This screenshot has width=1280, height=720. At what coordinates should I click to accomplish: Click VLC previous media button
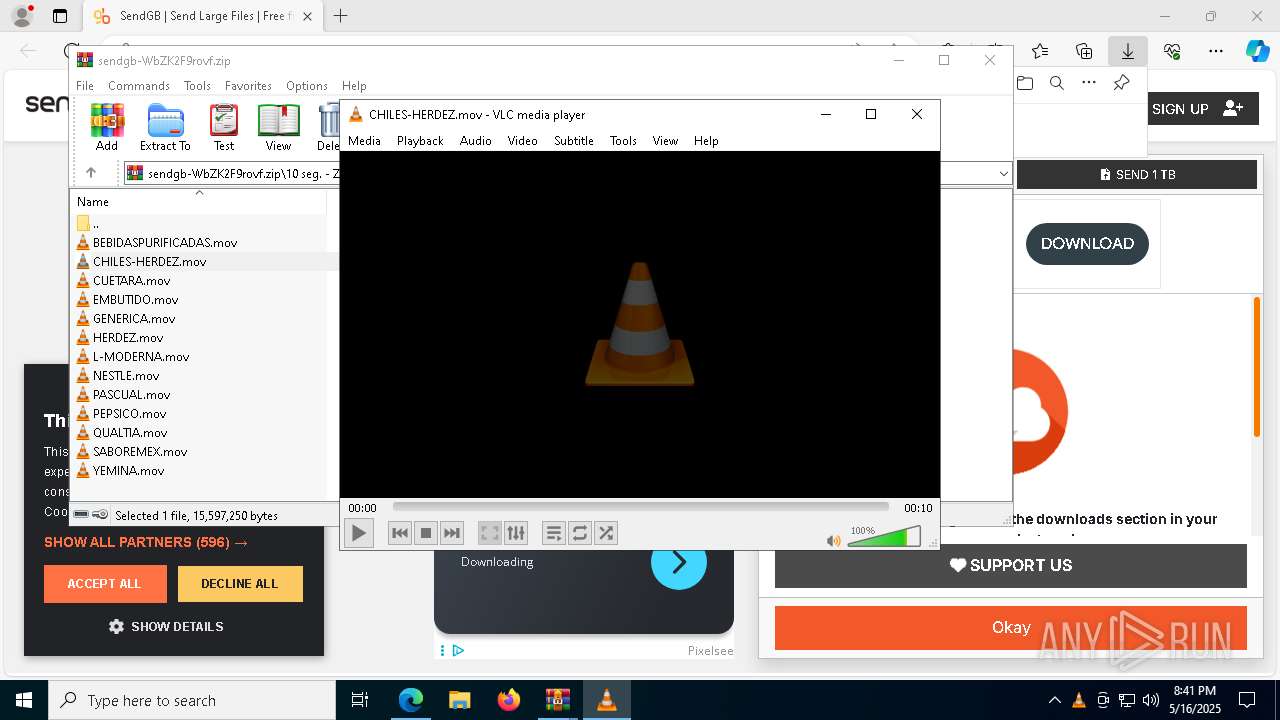pyautogui.click(x=400, y=533)
